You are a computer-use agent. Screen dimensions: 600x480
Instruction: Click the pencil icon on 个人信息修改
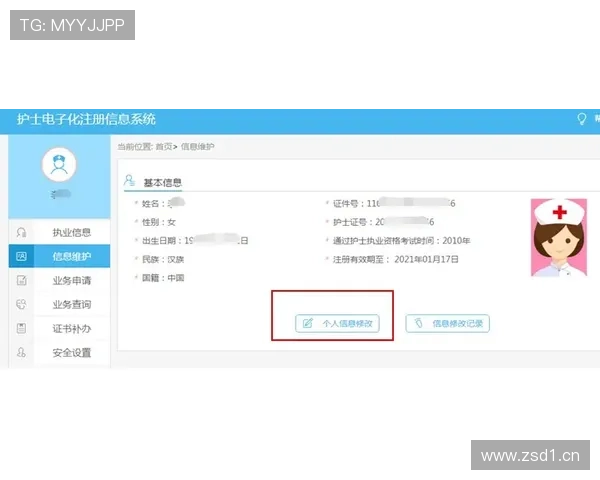(308, 323)
